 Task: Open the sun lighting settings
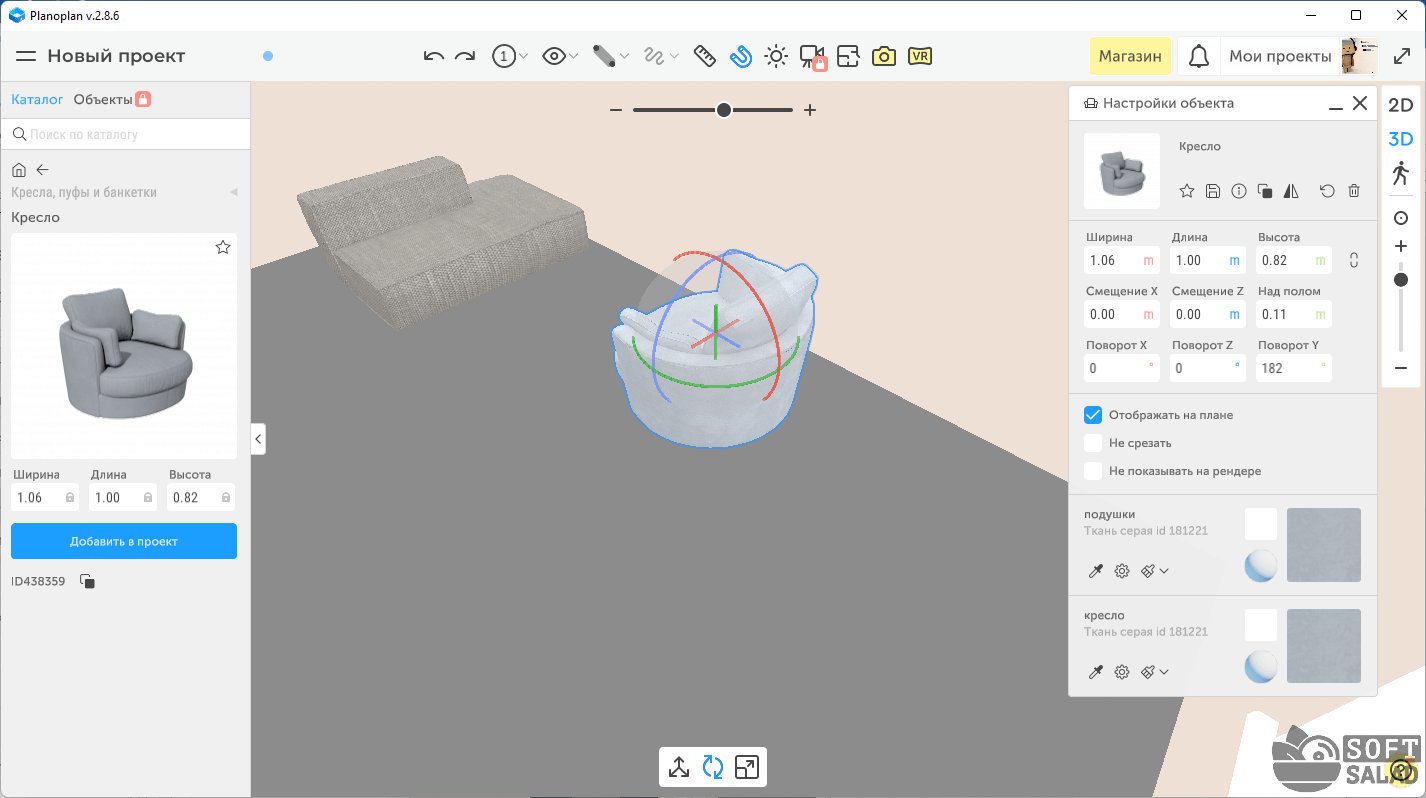[x=775, y=57]
